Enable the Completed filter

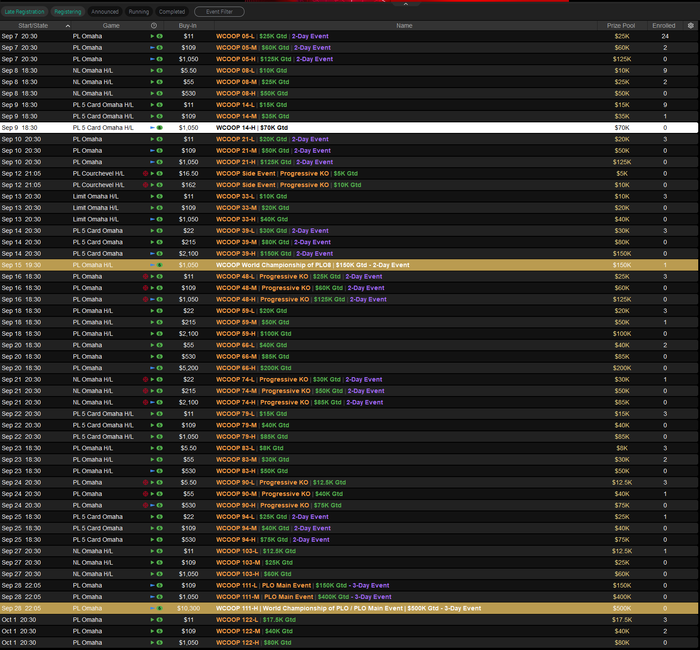click(172, 12)
